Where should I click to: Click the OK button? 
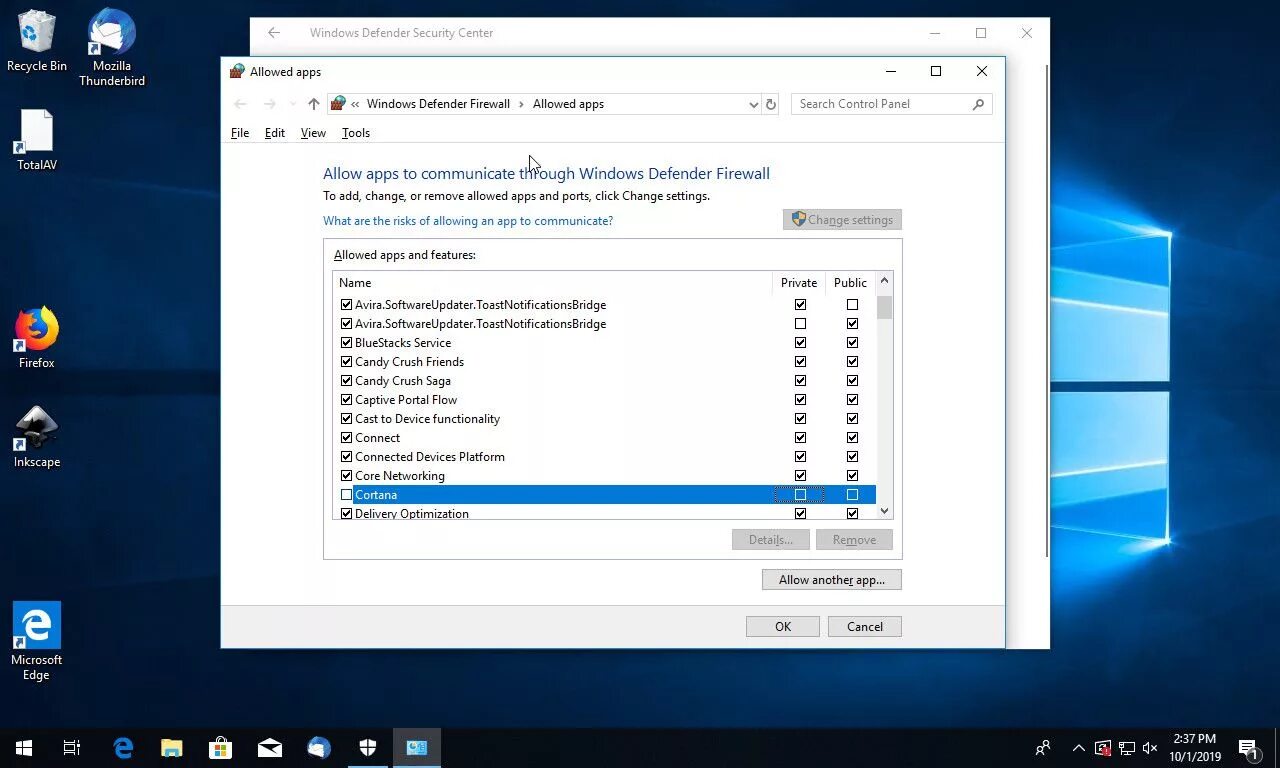pyautogui.click(x=783, y=627)
